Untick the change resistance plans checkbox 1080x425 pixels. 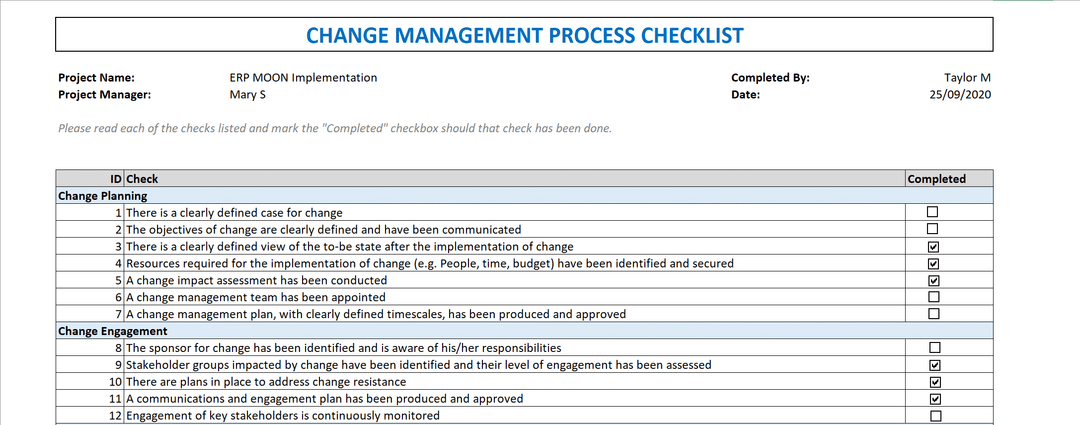pos(933,382)
